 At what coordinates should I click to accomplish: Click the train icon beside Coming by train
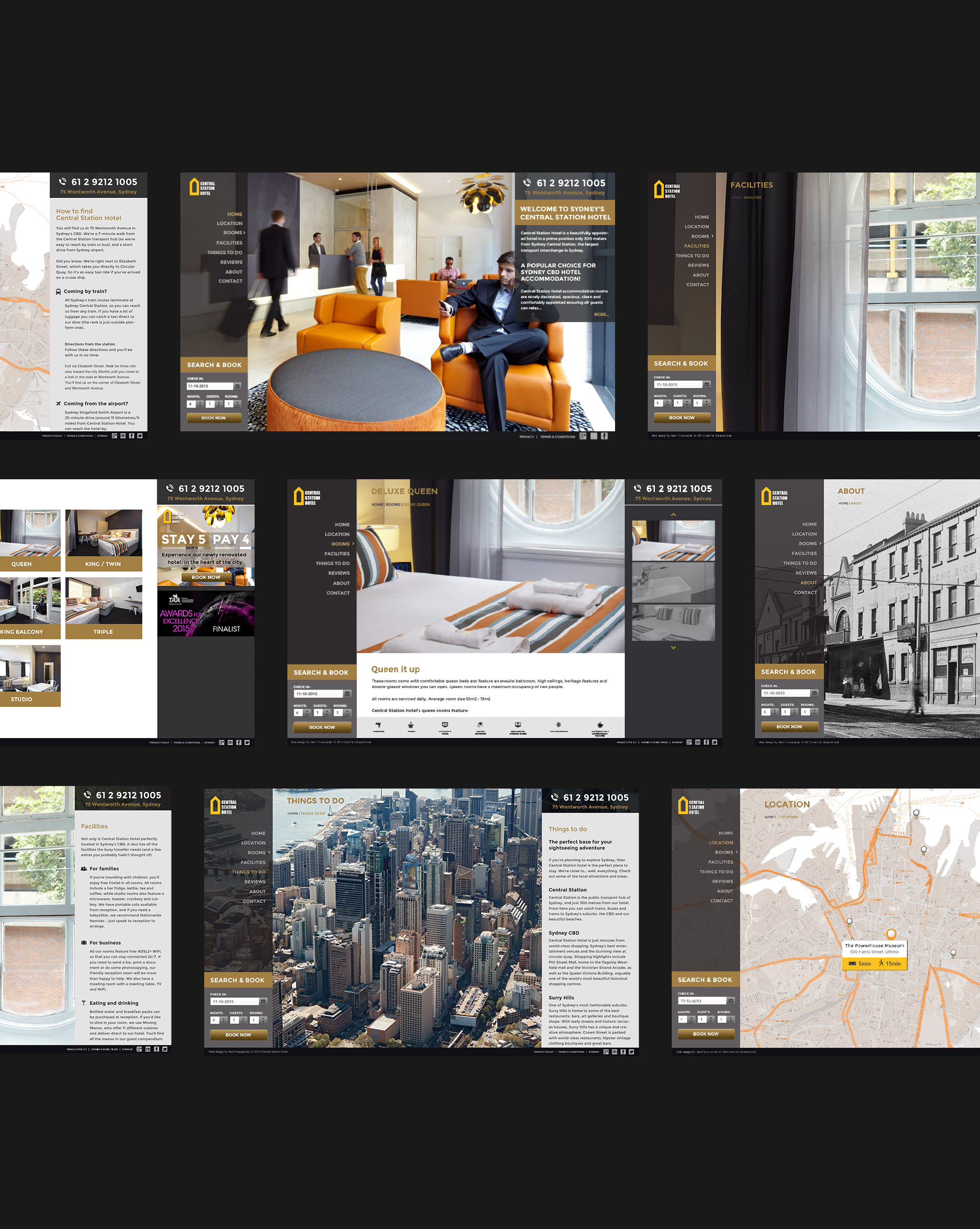tap(58, 291)
